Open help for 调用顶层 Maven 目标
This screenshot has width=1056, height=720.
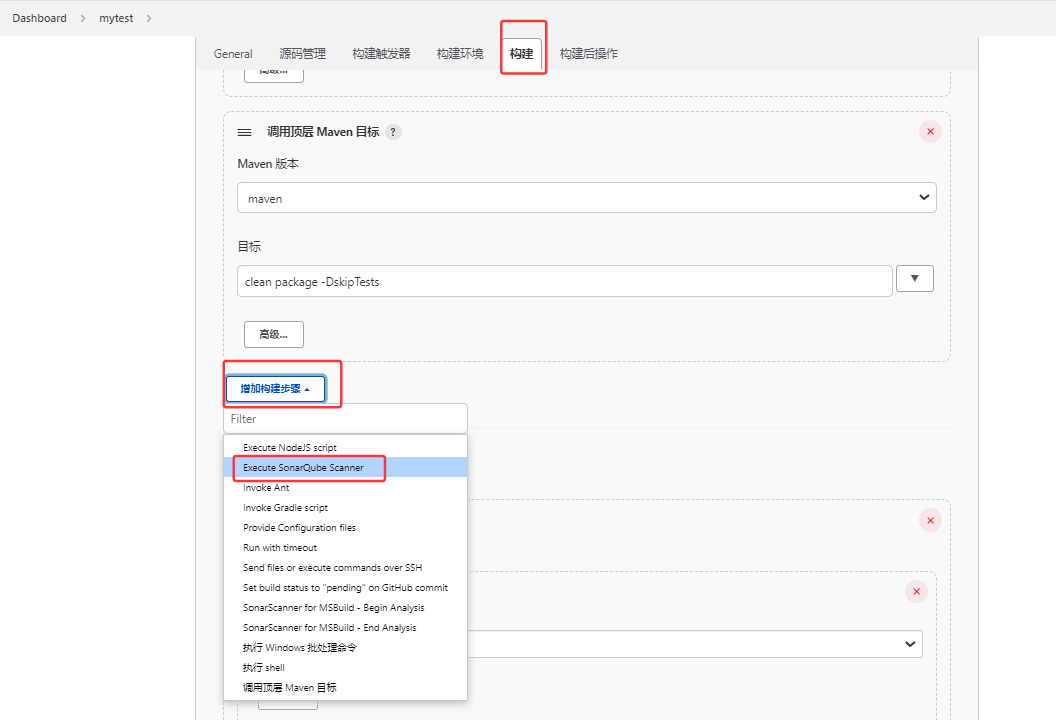(x=393, y=132)
